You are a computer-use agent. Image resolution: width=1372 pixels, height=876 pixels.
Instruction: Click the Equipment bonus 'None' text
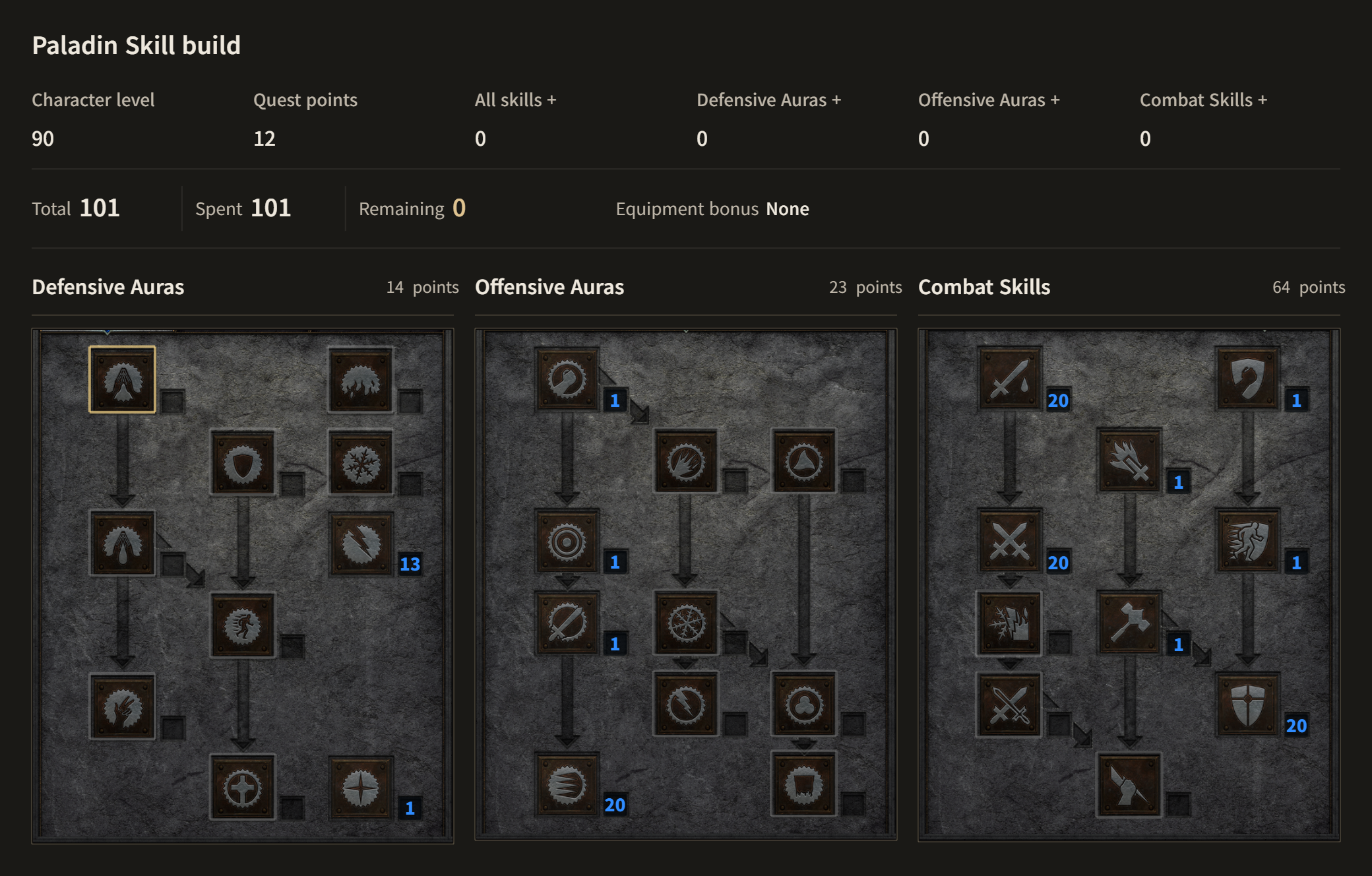click(788, 209)
